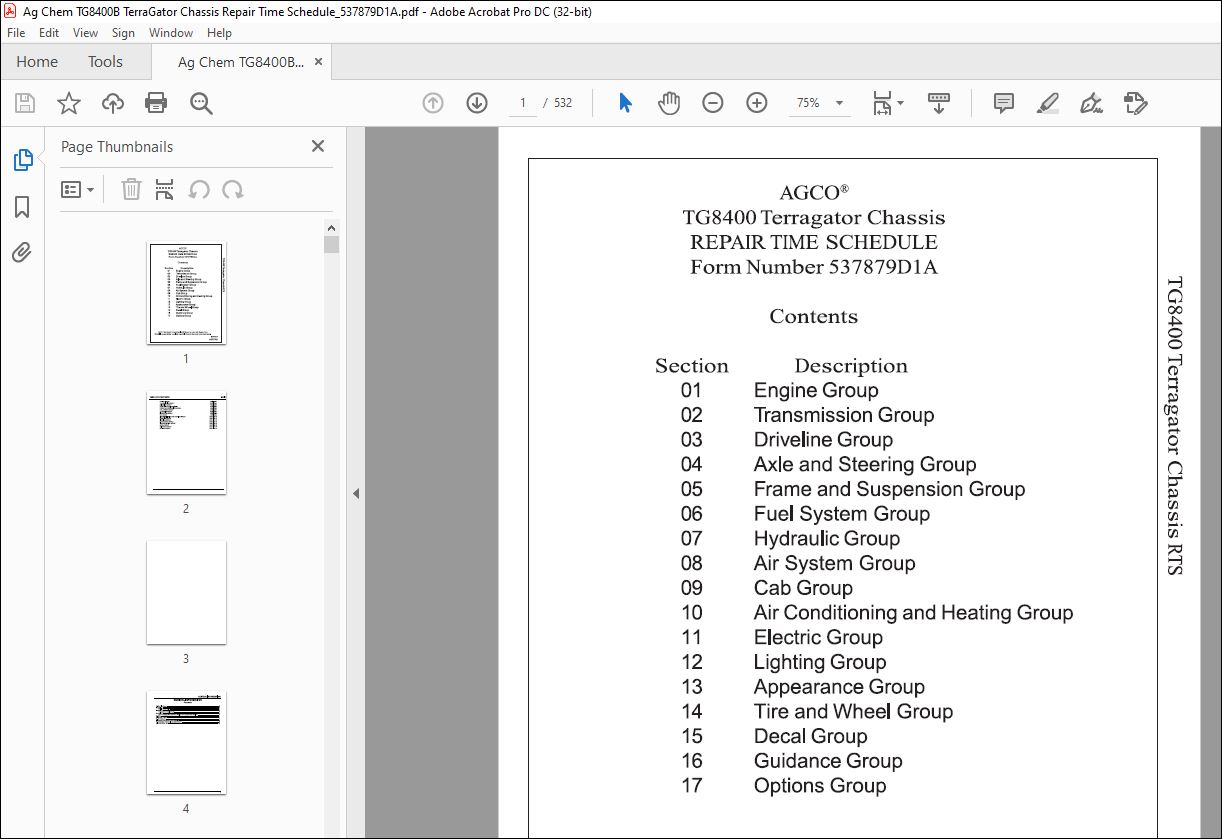The image size is (1222, 839).
Task: Open Page Thumbnails side panel icon
Action: pyautogui.click(x=22, y=160)
